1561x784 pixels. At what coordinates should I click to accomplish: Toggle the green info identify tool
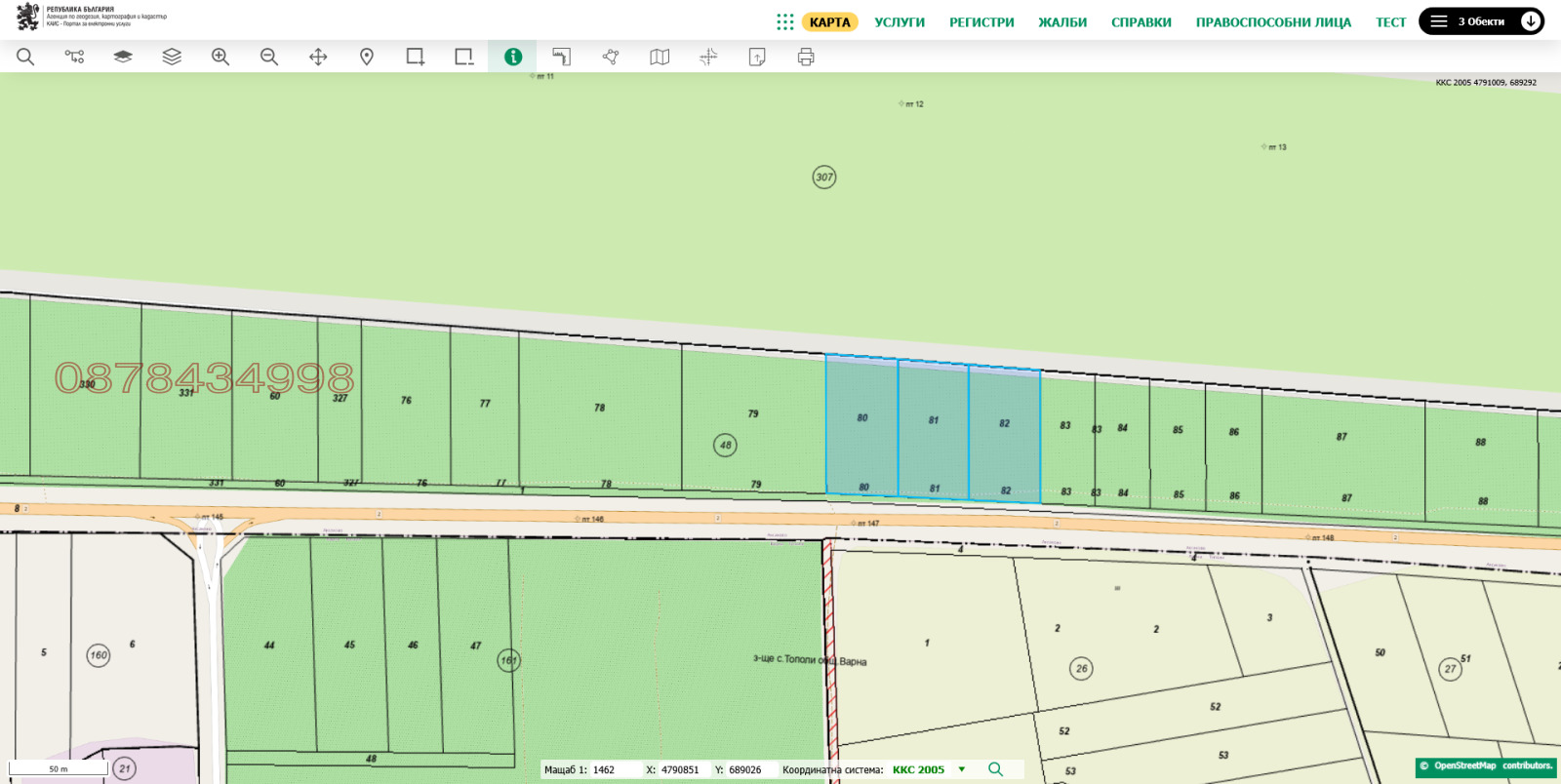513,57
